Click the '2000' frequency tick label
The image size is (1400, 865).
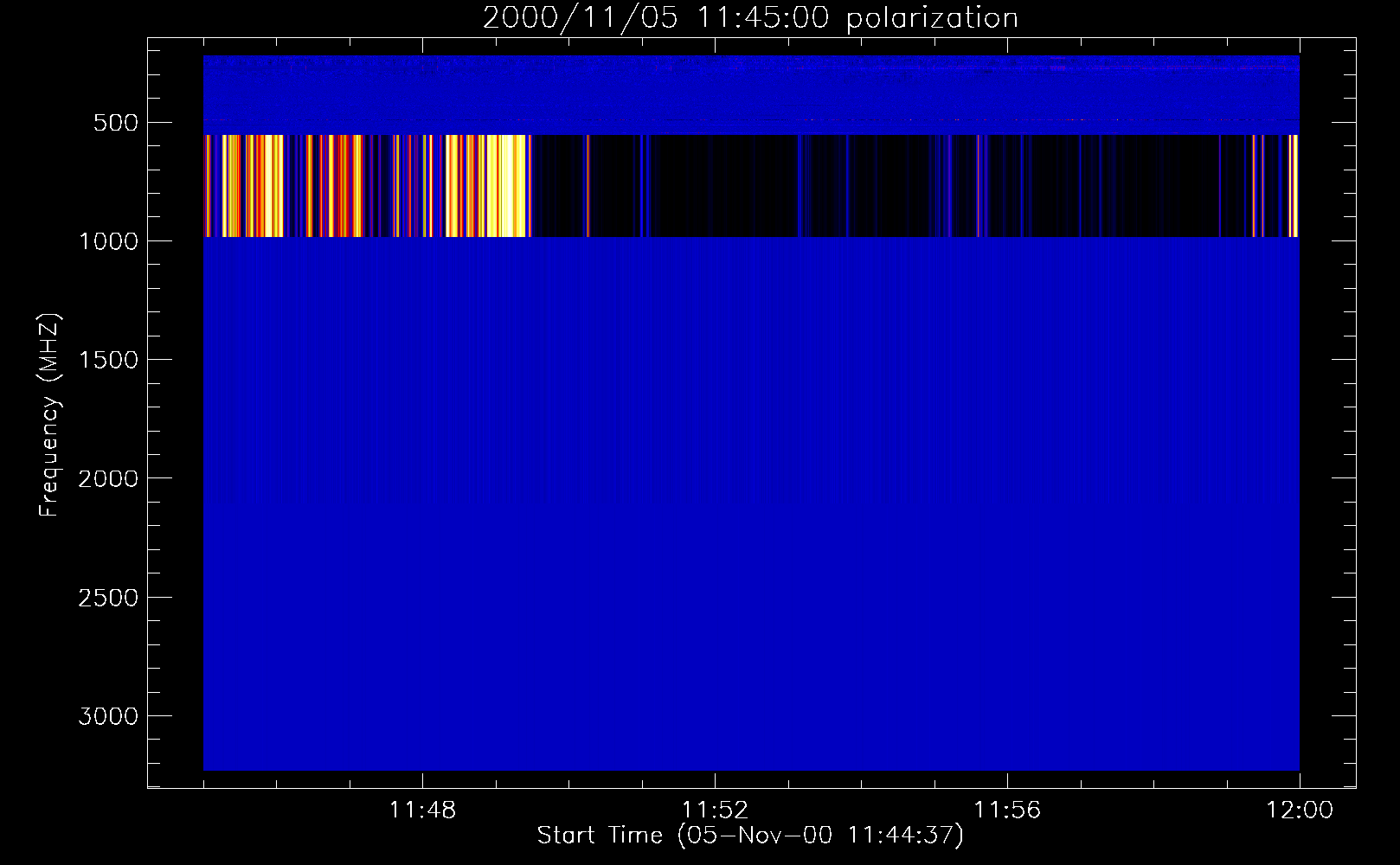[108, 479]
